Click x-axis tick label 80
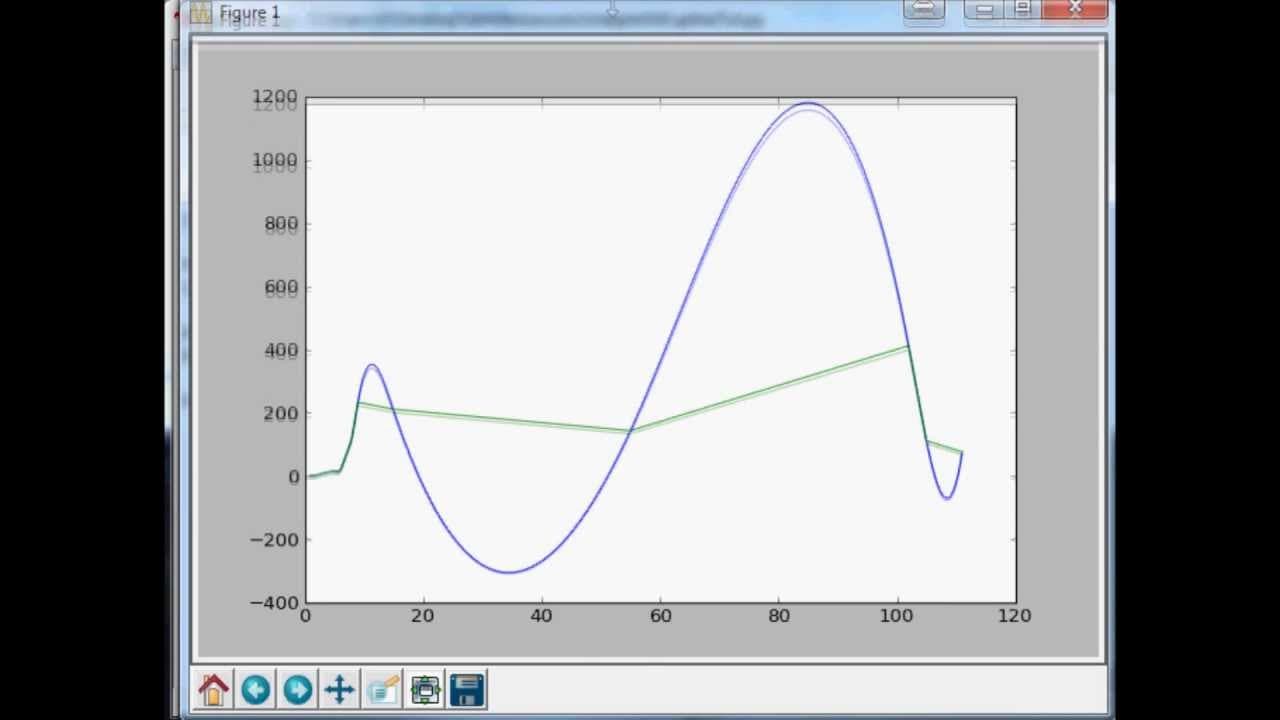The image size is (1280, 720). click(778, 616)
